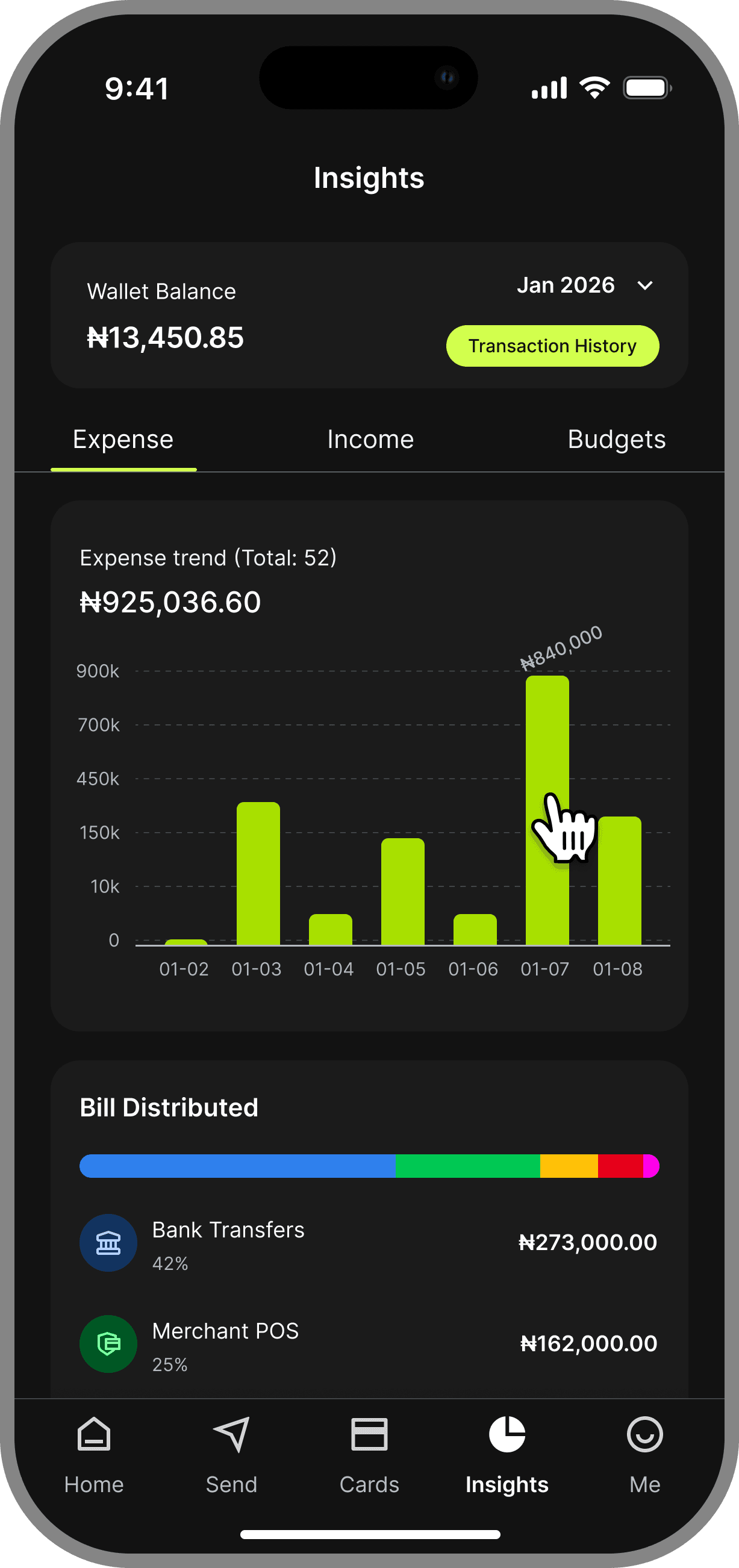This screenshot has width=739, height=1568.
Task: Select the 01-03 bar in expense chart
Action: coord(258,874)
